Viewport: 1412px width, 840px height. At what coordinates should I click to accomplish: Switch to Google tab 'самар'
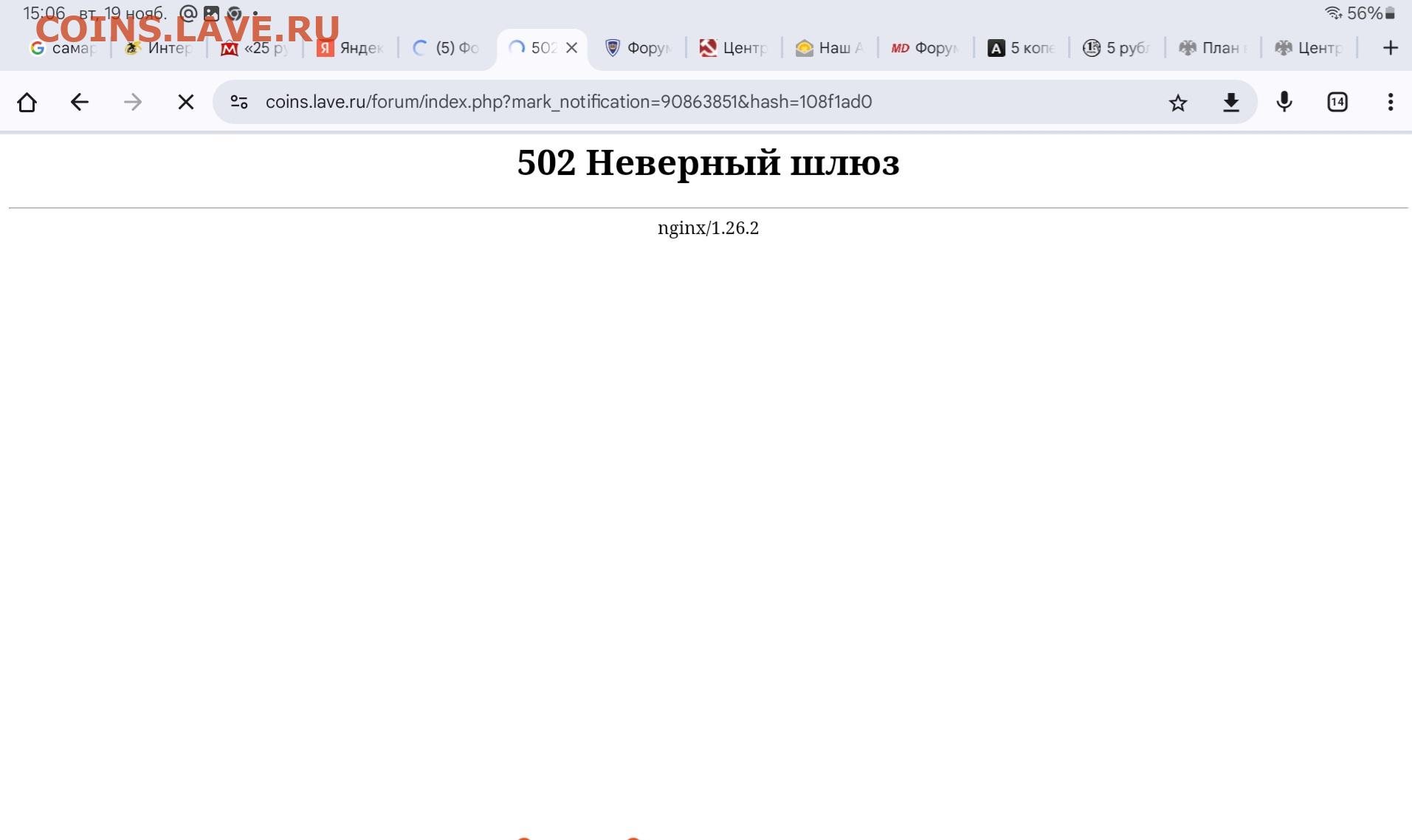tap(63, 48)
